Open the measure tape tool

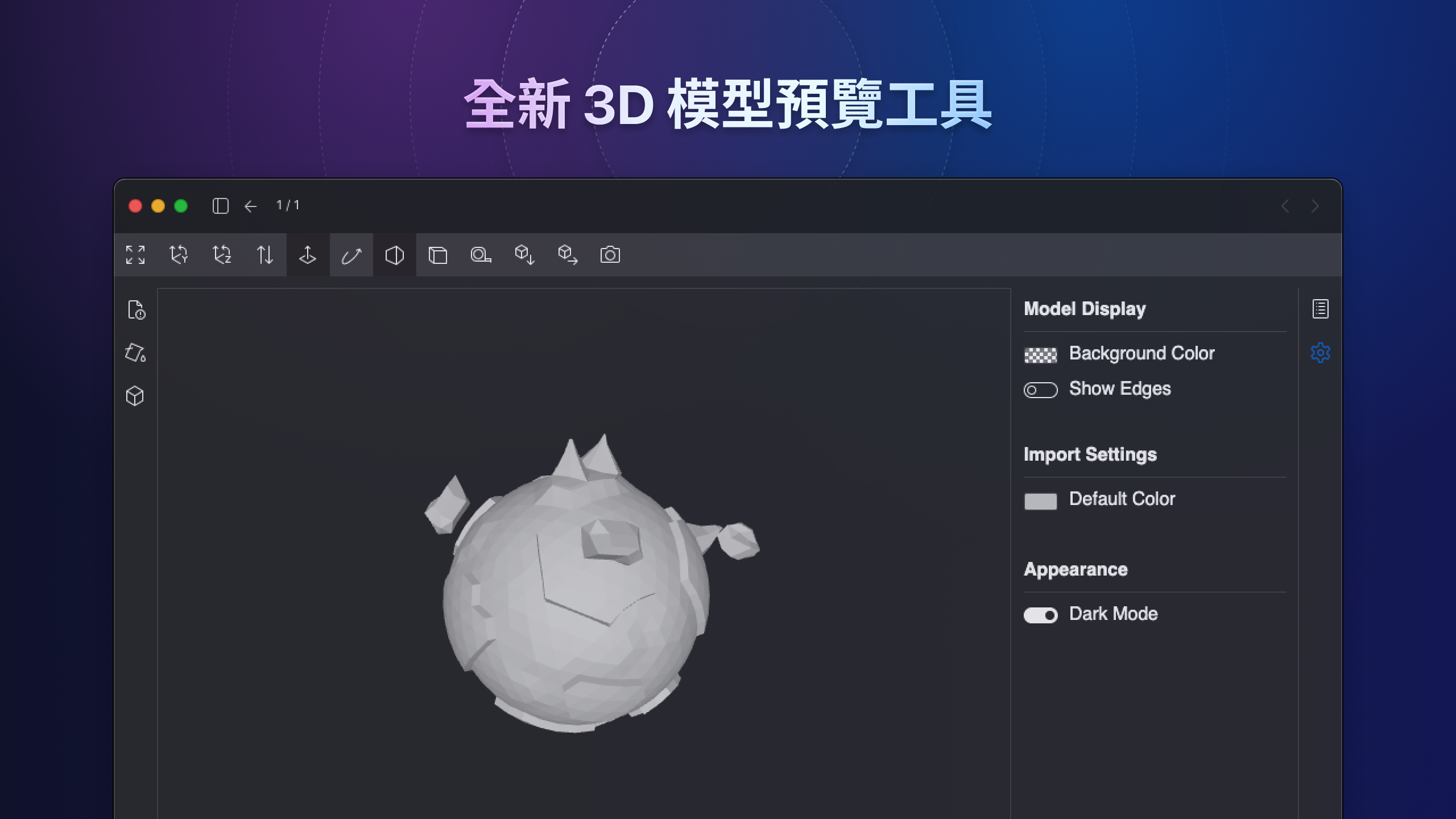click(x=481, y=255)
